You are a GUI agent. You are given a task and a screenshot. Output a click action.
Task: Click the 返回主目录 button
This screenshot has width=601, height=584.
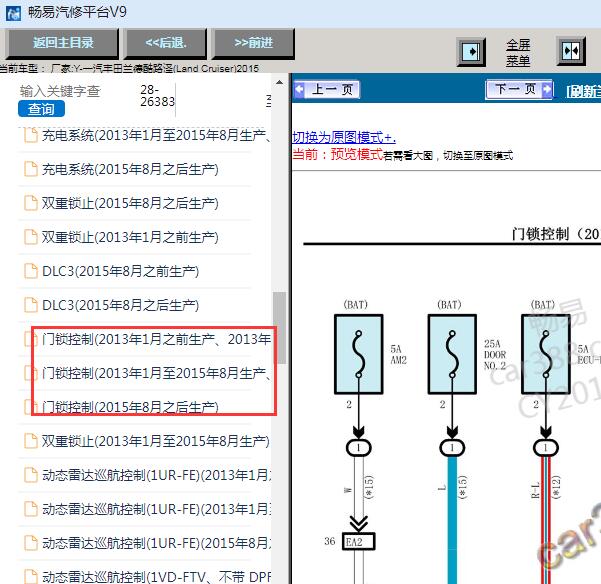pyautogui.click(x=63, y=43)
